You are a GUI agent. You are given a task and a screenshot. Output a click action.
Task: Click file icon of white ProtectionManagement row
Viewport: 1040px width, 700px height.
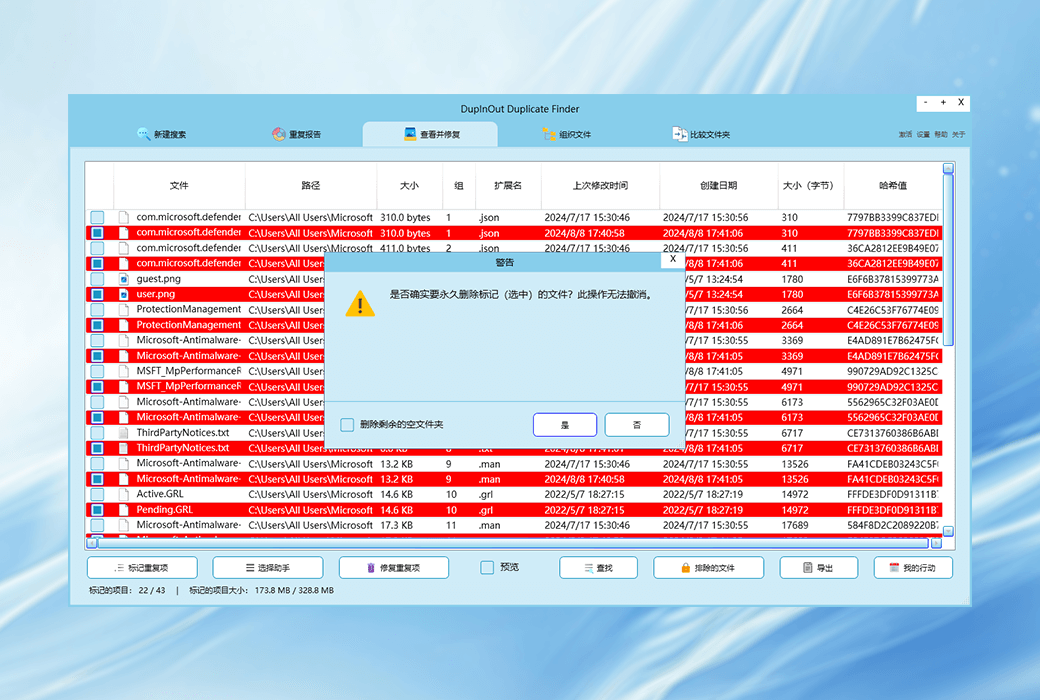[123, 310]
